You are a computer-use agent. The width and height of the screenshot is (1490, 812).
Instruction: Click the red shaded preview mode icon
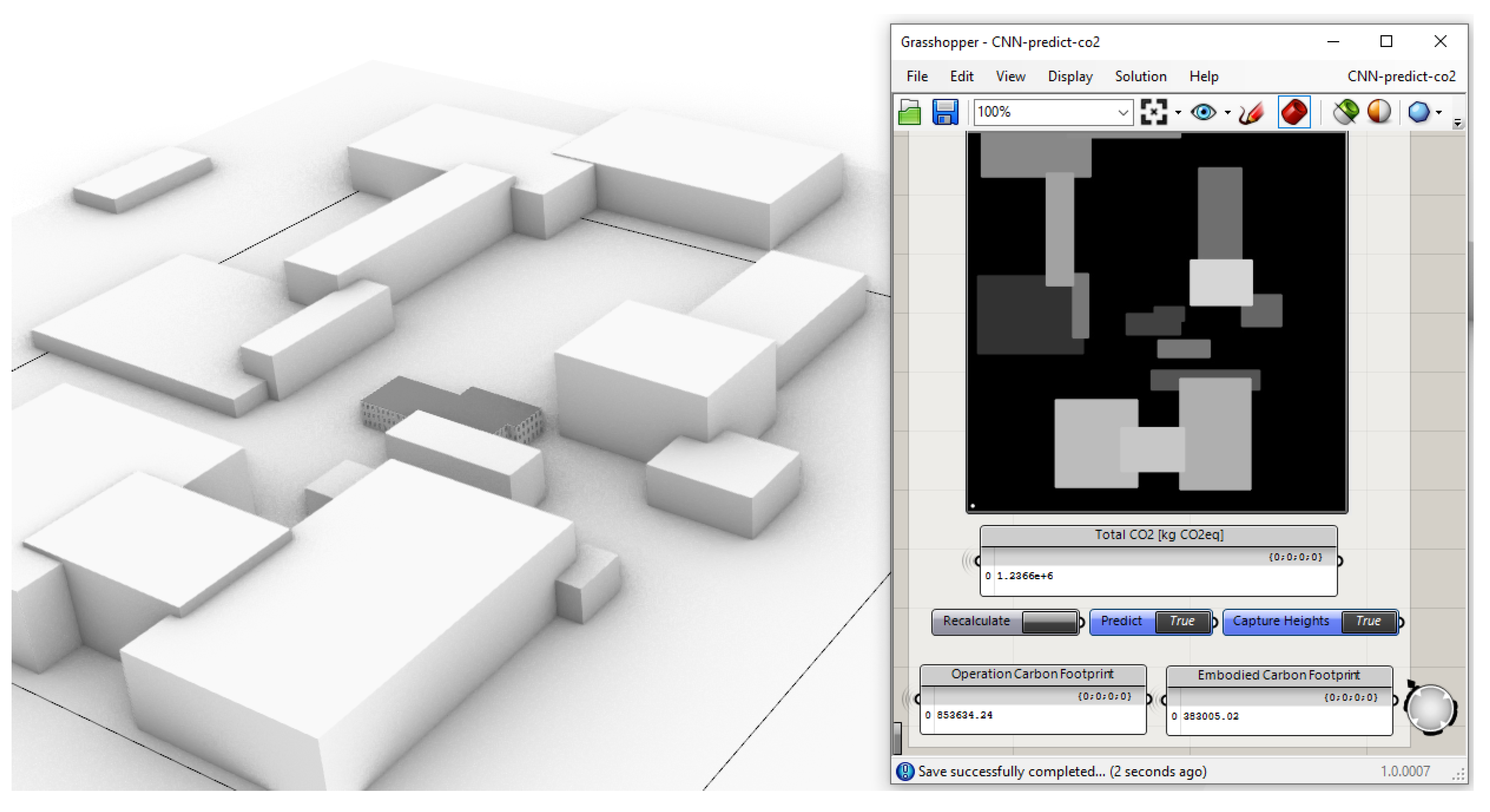pos(1294,112)
